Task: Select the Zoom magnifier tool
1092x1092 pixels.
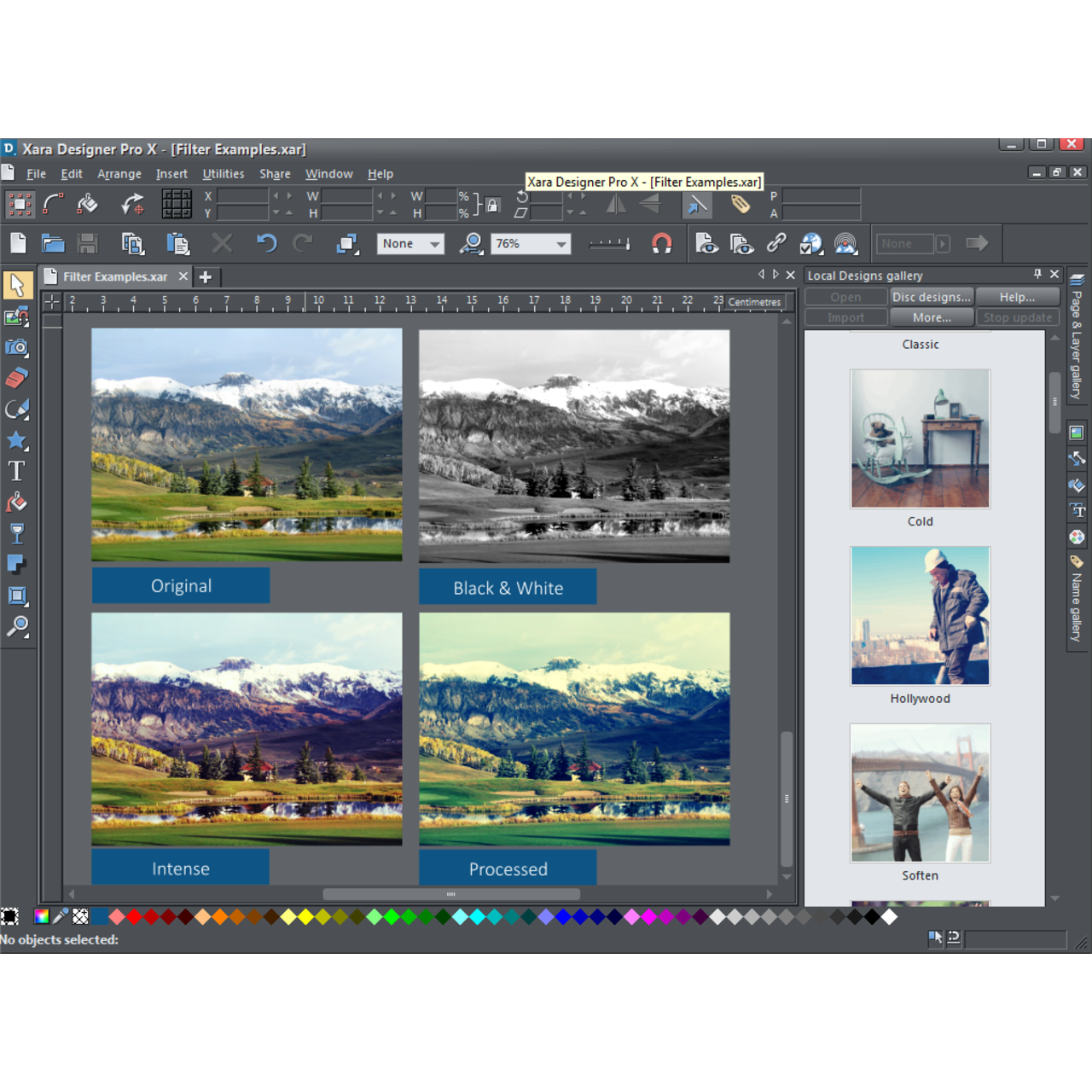Action: click(x=17, y=627)
